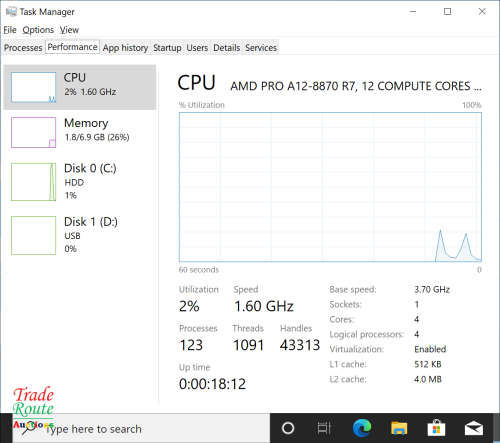Click the AMD PRO A12-8870 processor name
The width and height of the screenshot is (500, 443).
pos(356,86)
